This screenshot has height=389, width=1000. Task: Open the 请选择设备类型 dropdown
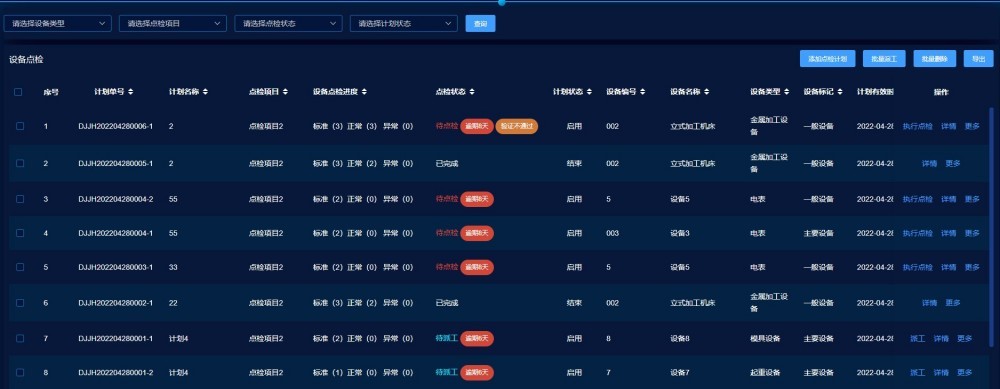coord(57,24)
